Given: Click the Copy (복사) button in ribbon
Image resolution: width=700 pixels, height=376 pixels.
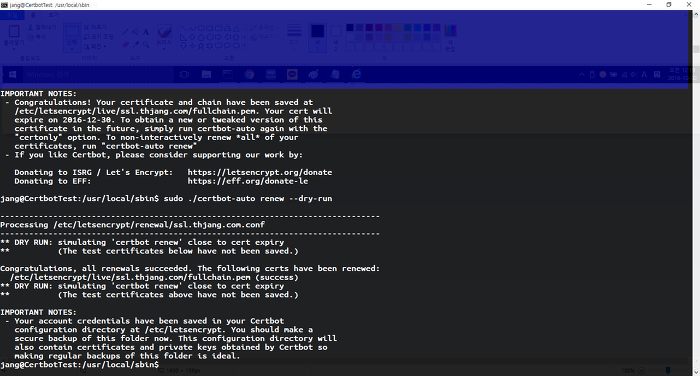Looking at the screenshot, I should (37, 37).
